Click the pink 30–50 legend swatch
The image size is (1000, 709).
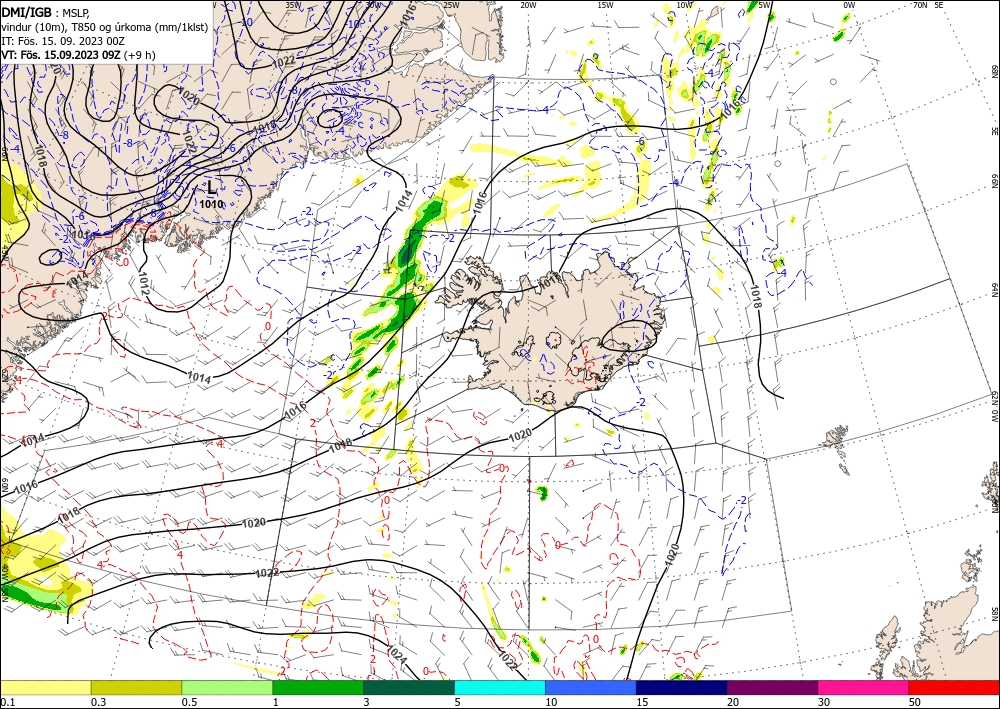pyautogui.click(x=864, y=687)
